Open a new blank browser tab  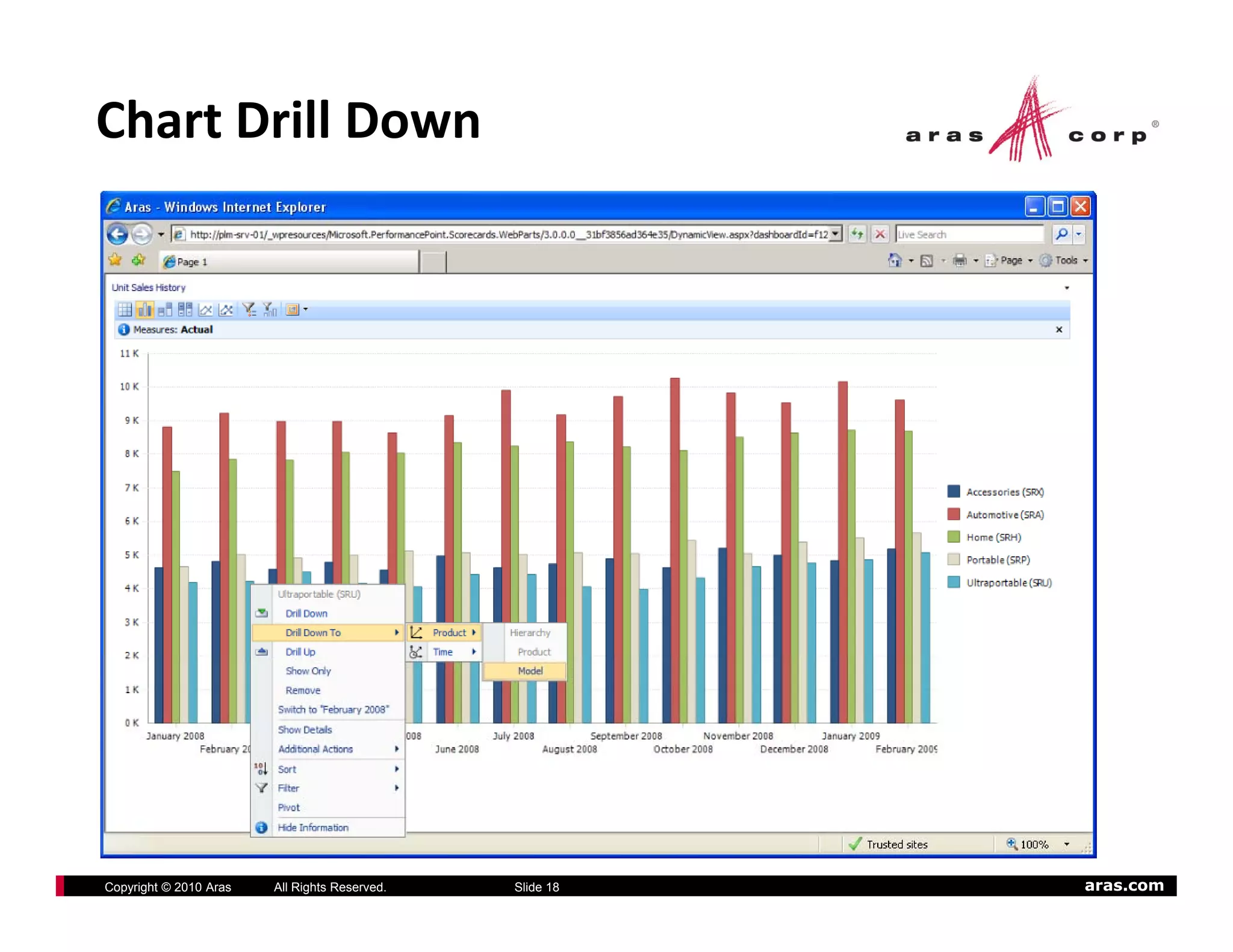[x=433, y=262]
